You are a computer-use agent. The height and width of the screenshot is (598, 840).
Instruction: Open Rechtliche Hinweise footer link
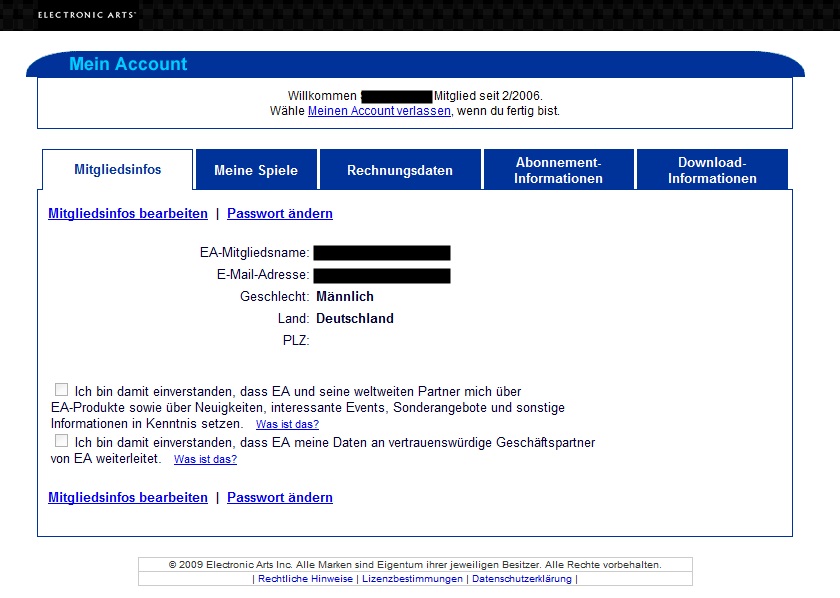pos(305,579)
